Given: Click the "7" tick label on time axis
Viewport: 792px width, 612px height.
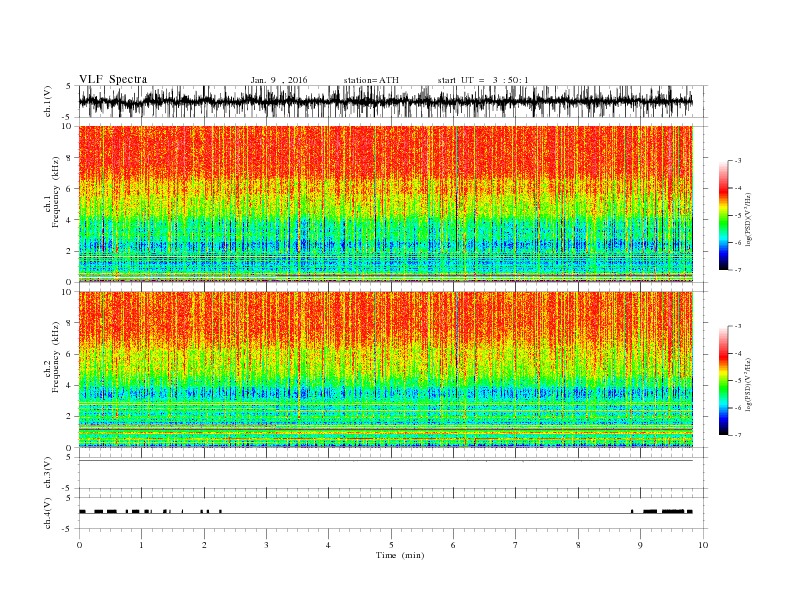Looking at the screenshot, I should pyautogui.click(x=516, y=545).
